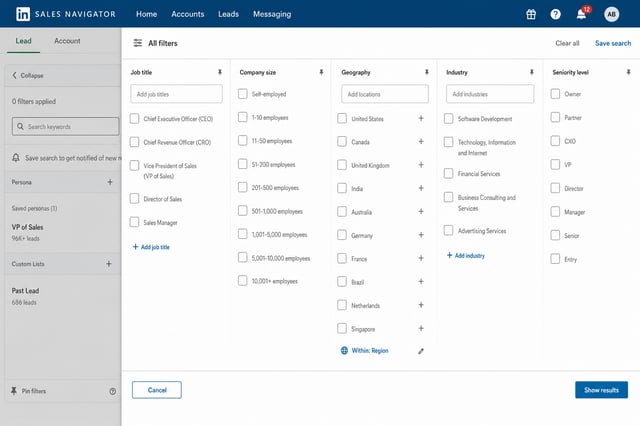The image size is (640, 426).
Task: Pin the Industry filter
Action: (x=531, y=72)
